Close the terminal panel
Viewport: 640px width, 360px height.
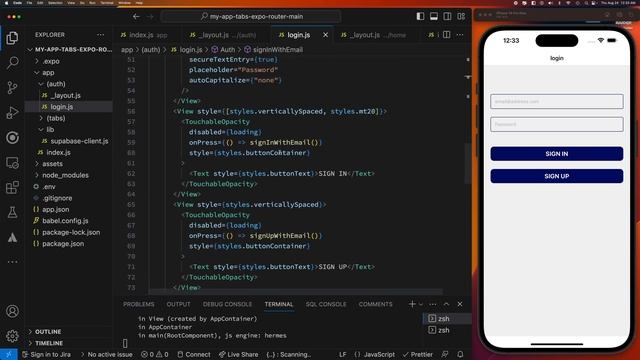click(460, 304)
